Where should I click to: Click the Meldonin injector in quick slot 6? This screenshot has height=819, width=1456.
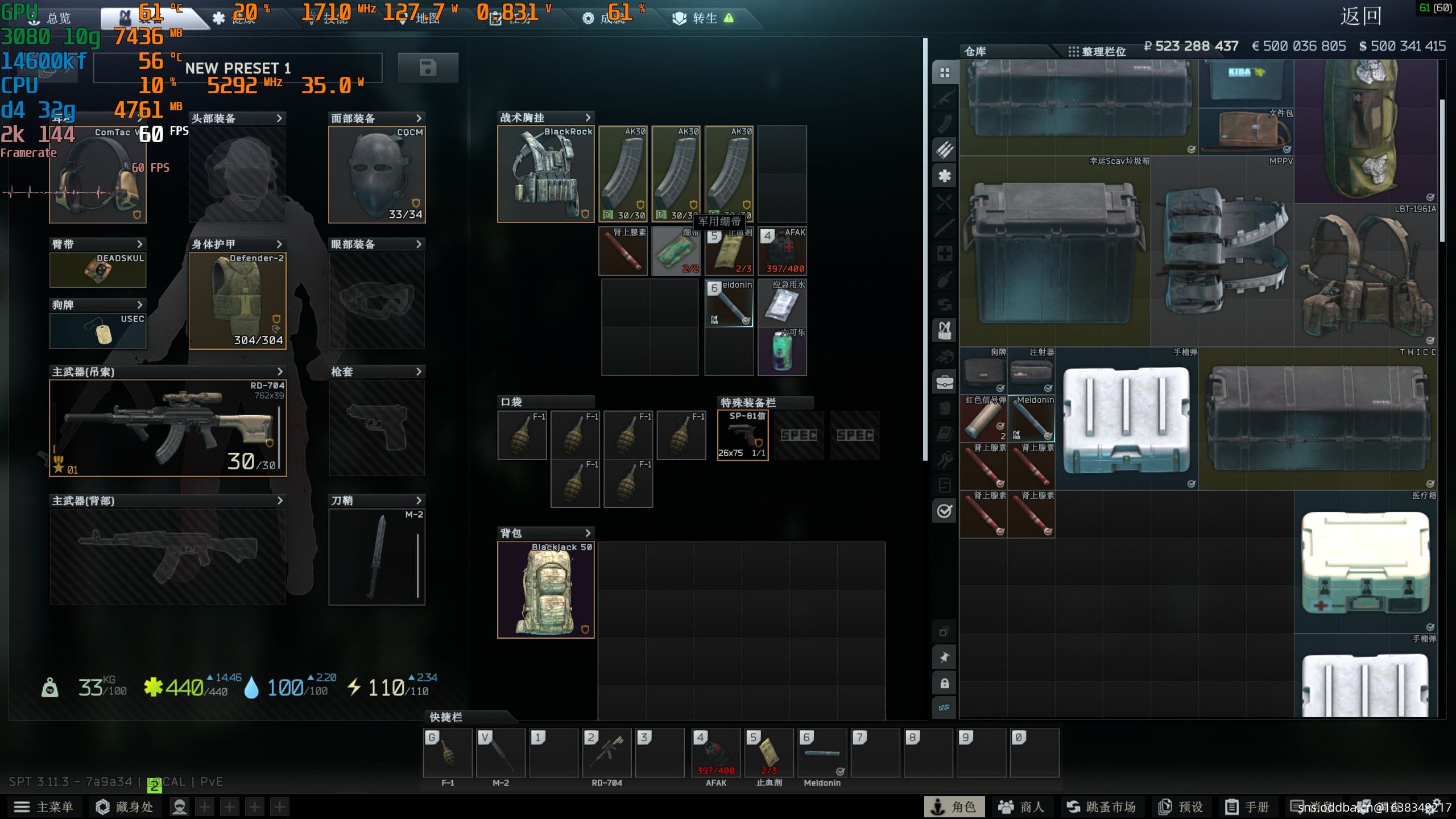pyautogui.click(x=822, y=753)
